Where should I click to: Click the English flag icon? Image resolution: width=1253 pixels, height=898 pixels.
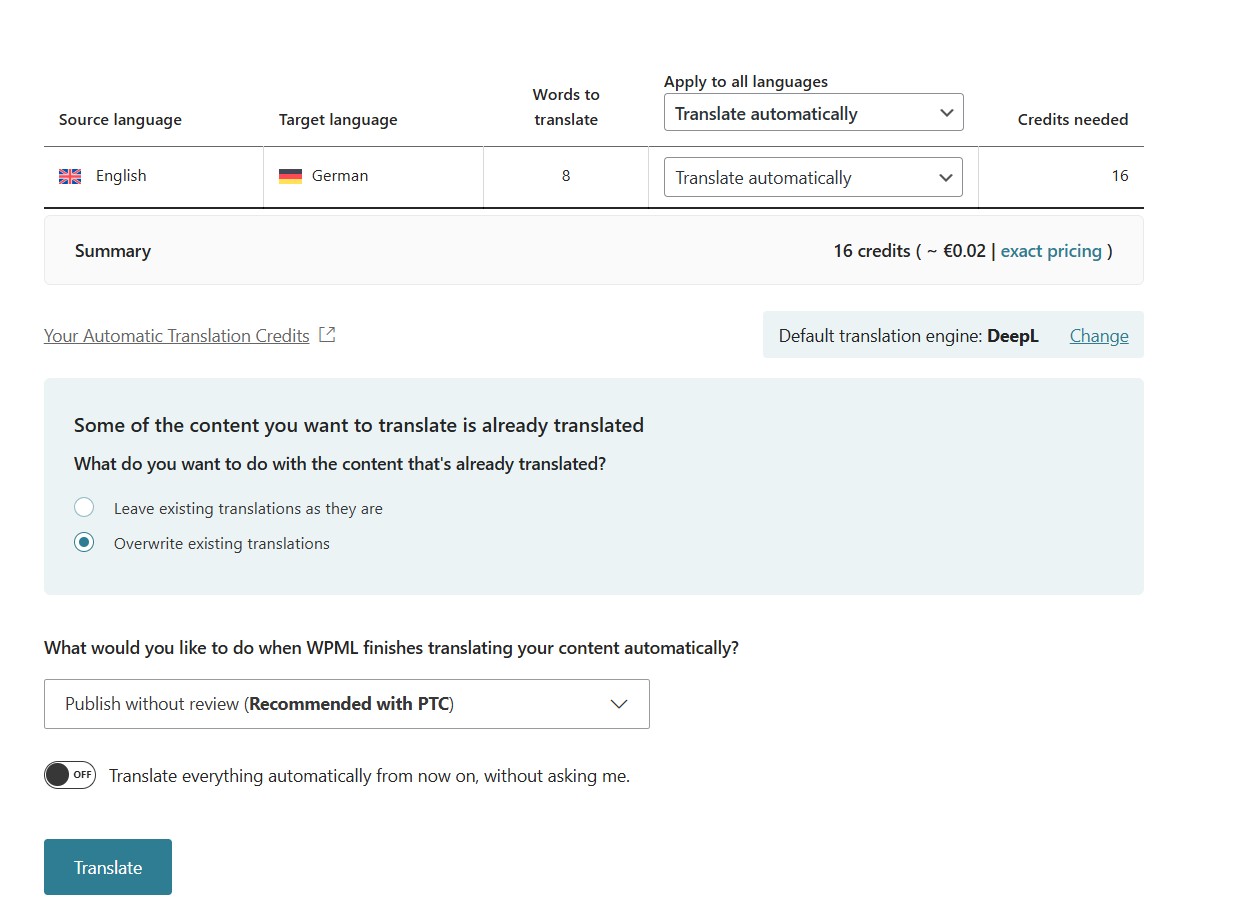pyautogui.click(x=70, y=175)
